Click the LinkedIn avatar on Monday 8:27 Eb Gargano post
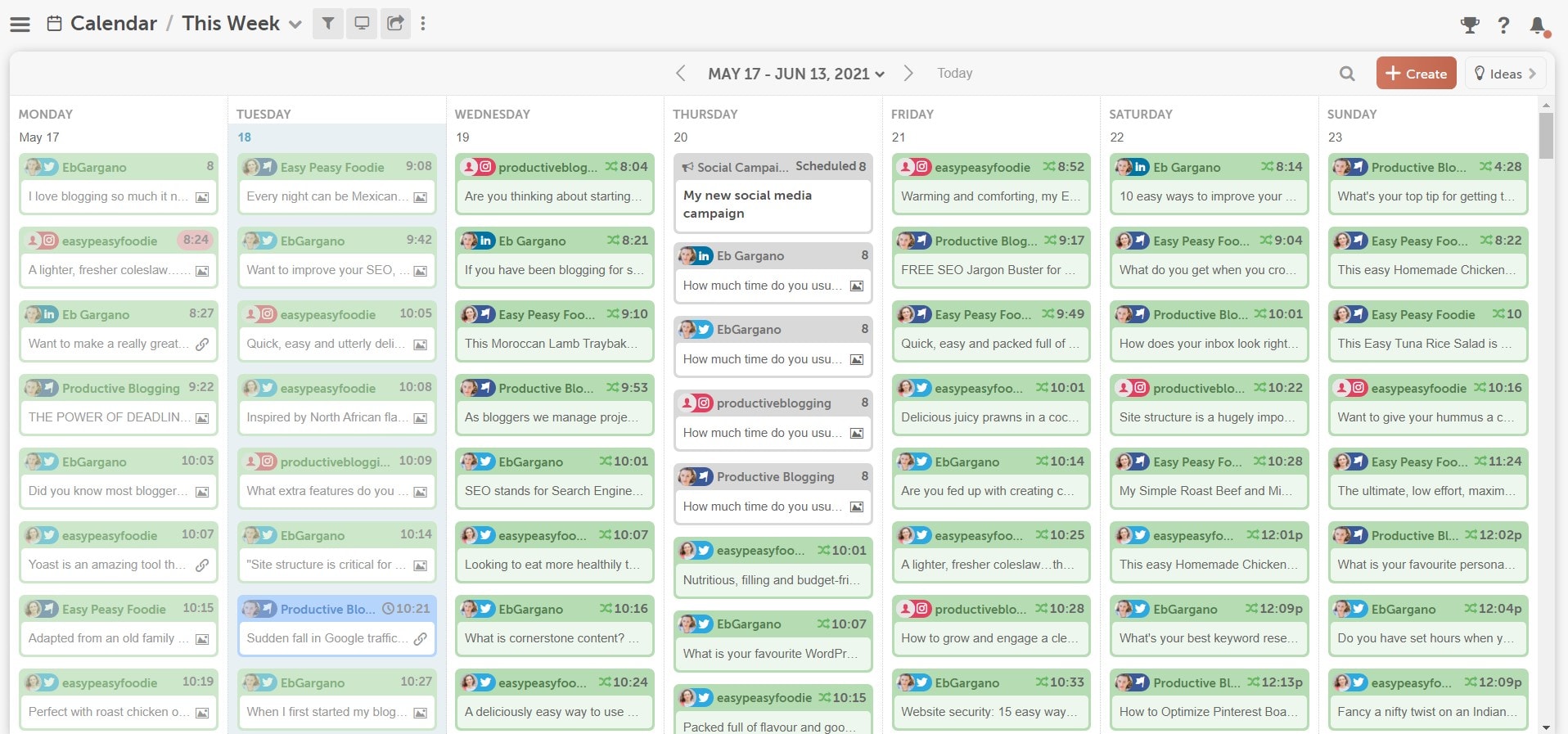The image size is (1568, 734). [43, 314]
